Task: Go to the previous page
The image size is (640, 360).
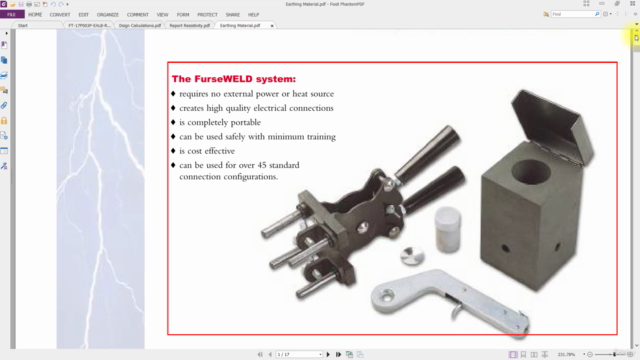Action: click(270, 354)
